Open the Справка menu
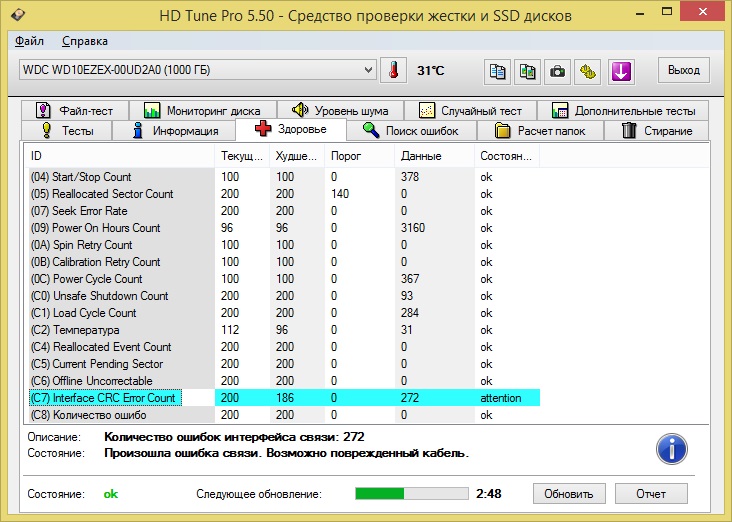732x522 pixels. click(84, 41)
